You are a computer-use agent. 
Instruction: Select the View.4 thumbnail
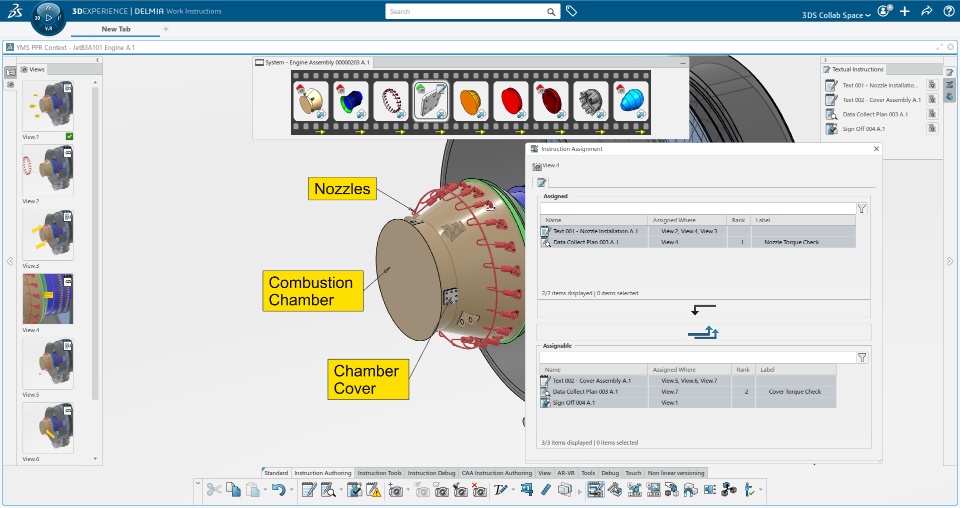click(48, 299)
